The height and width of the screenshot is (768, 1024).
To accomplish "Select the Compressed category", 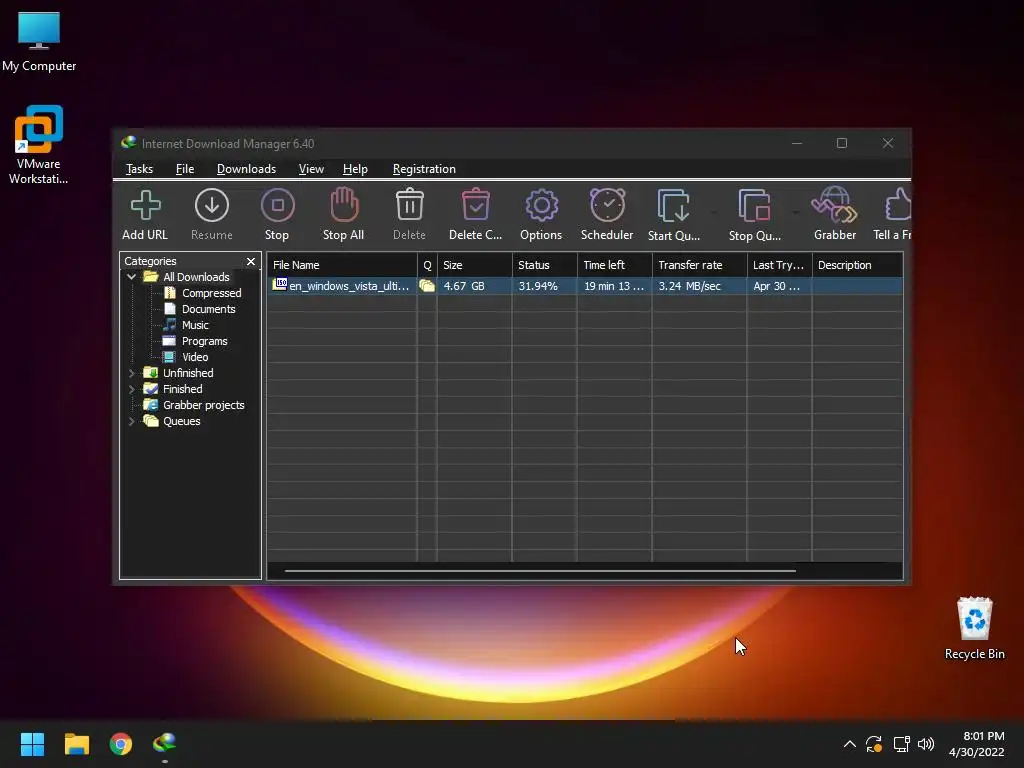I will pos(212,293).
